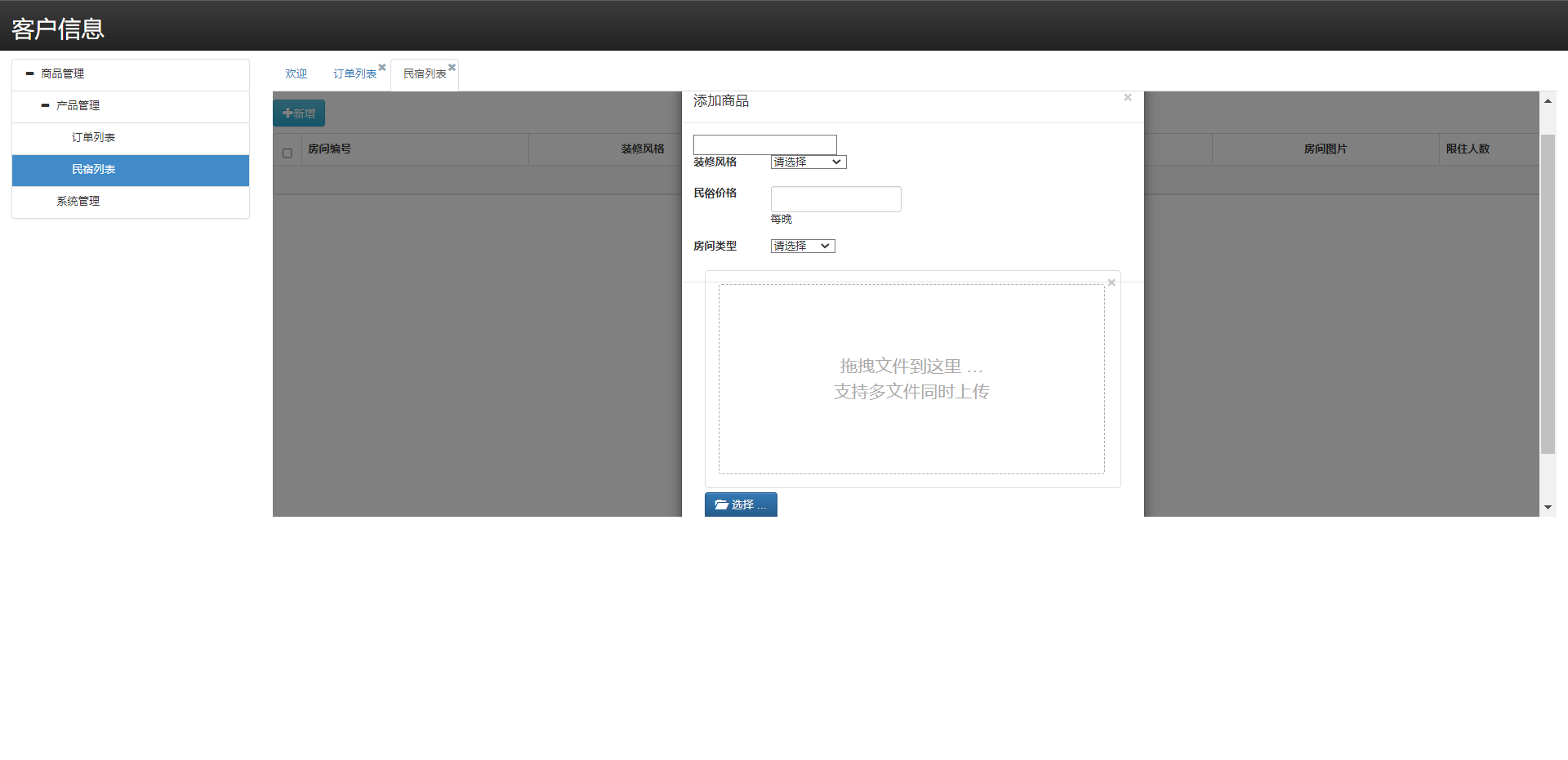The image size is (1568, 760).
Task: Open 系统管理 in the sidebar
Action: coord(131,202)
